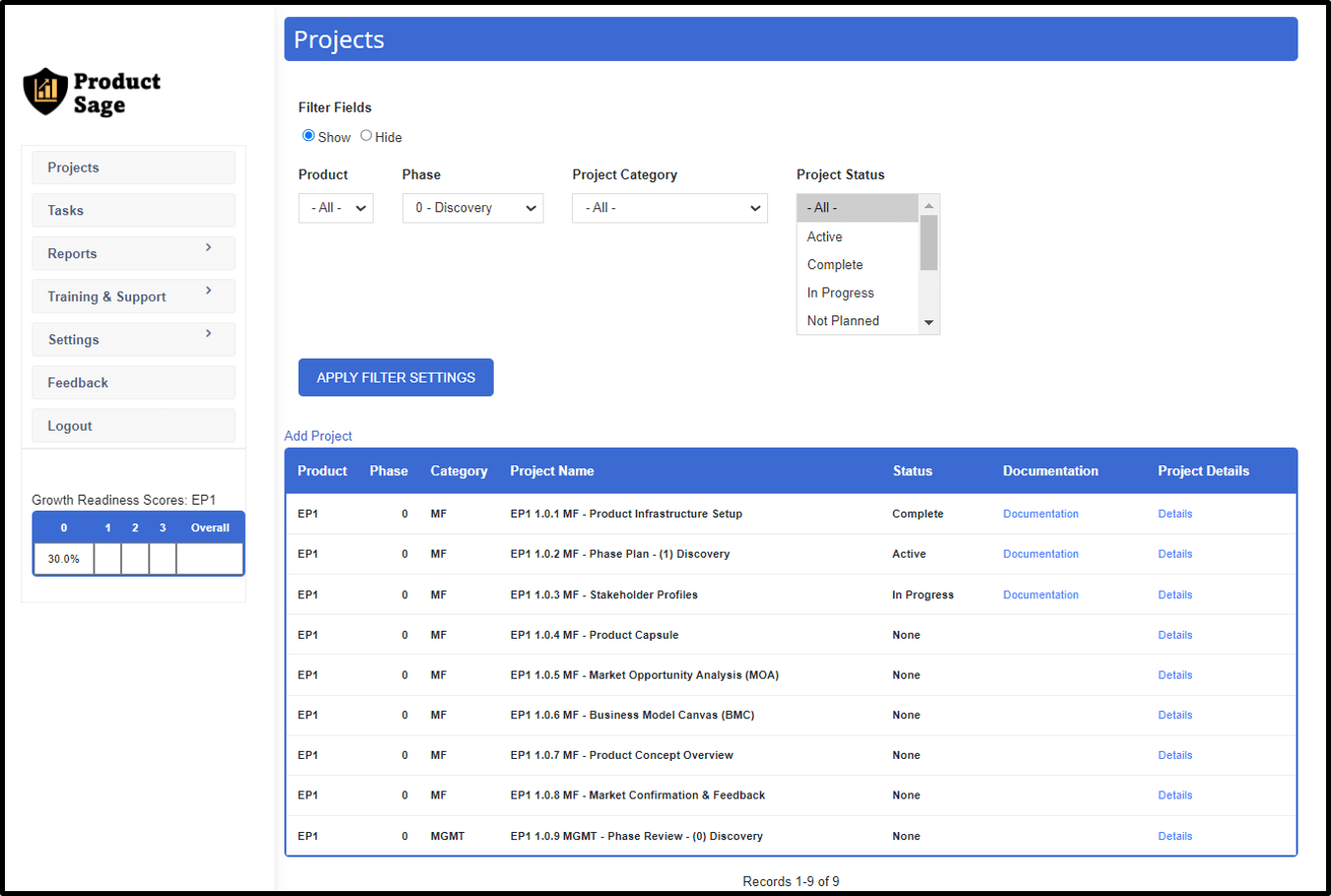Expand the Settings menu chevron
The width and height of the screenshot is (1331, 896).
coord(208,333)
